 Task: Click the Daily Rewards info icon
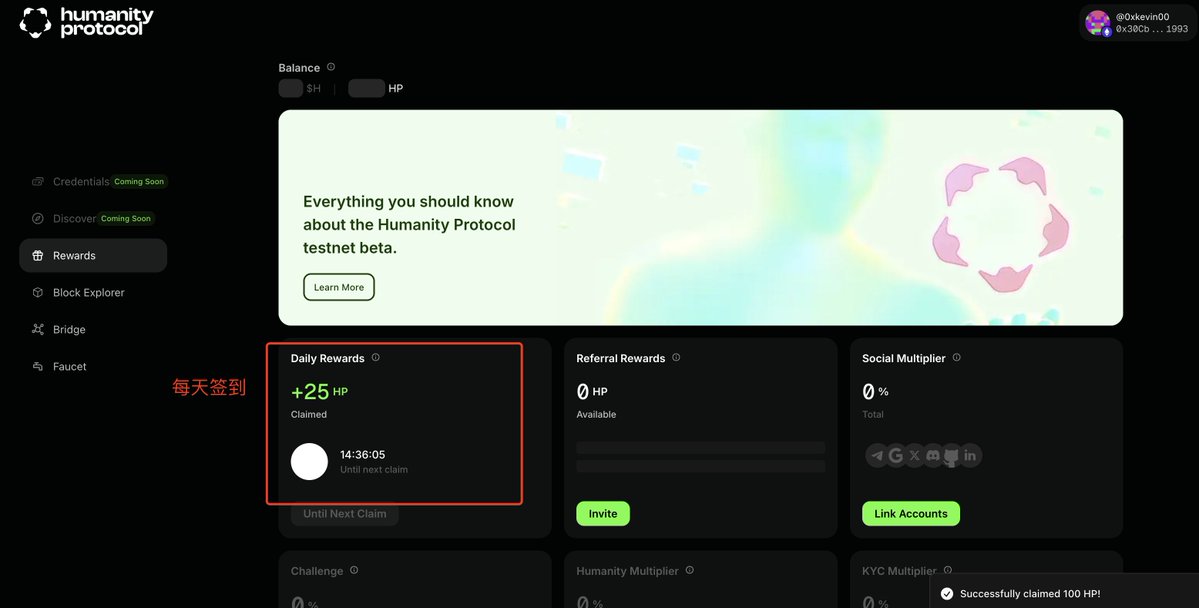tap(375, 357)
